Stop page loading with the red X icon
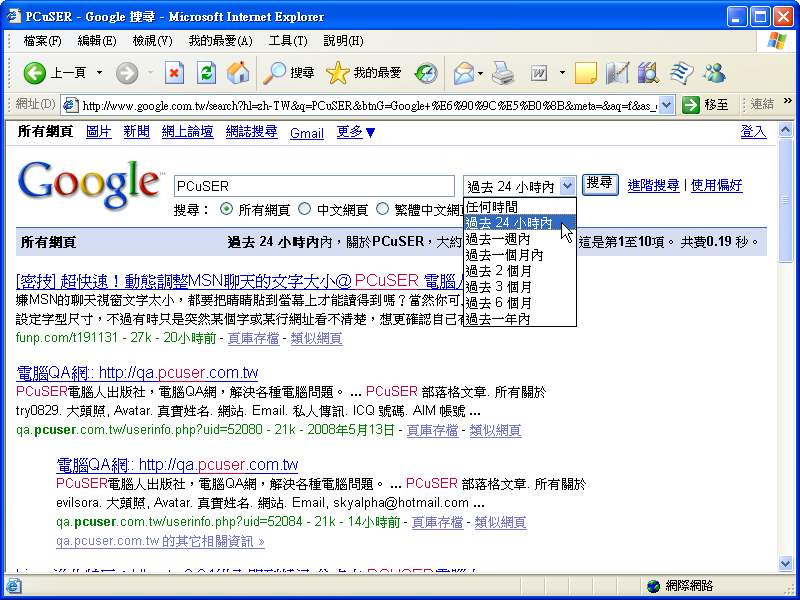This screenshot has height=600, width=800. point(174,73)
